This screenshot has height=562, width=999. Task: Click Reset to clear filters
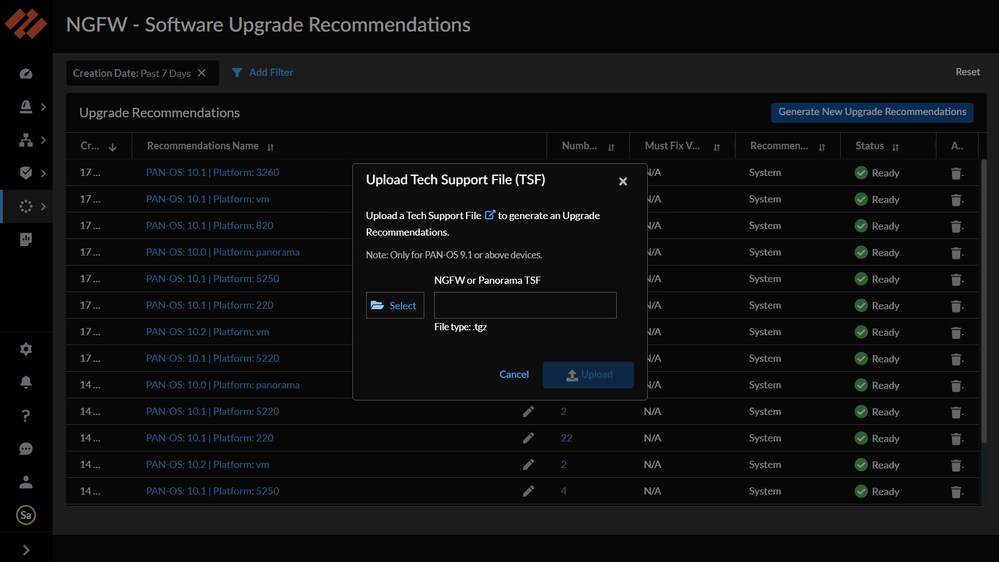coord(967,72)
